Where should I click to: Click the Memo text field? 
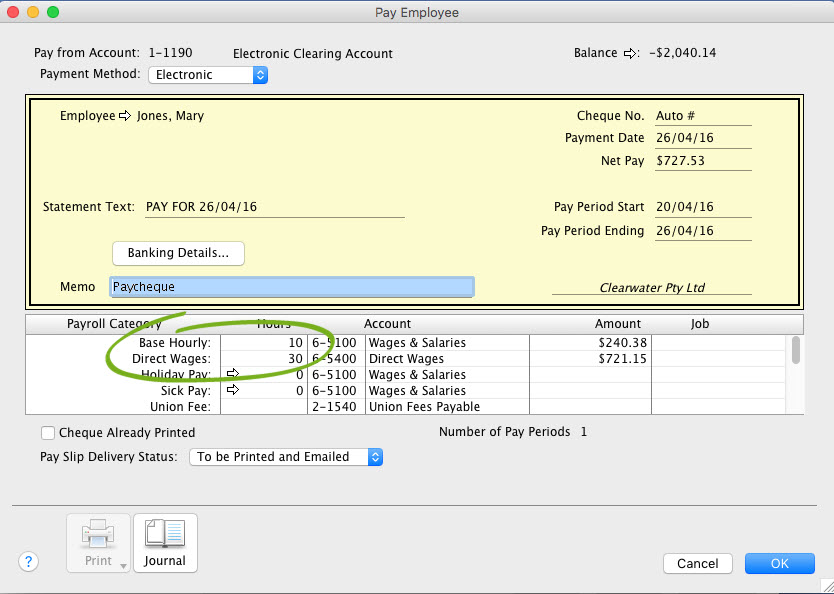(x=291, y=287)
